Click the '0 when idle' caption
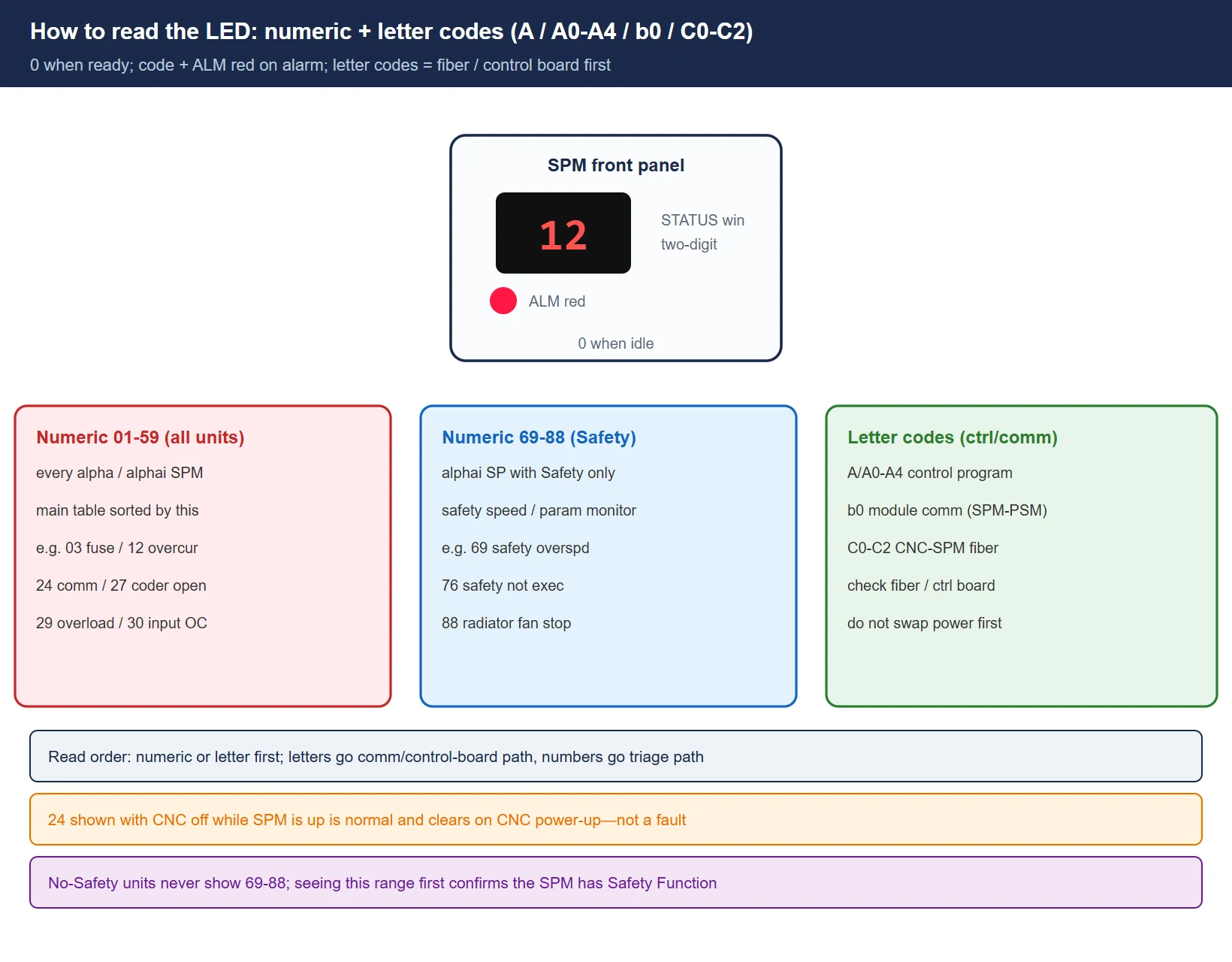This screenshot has height=962, width=1232. [616, 343]
